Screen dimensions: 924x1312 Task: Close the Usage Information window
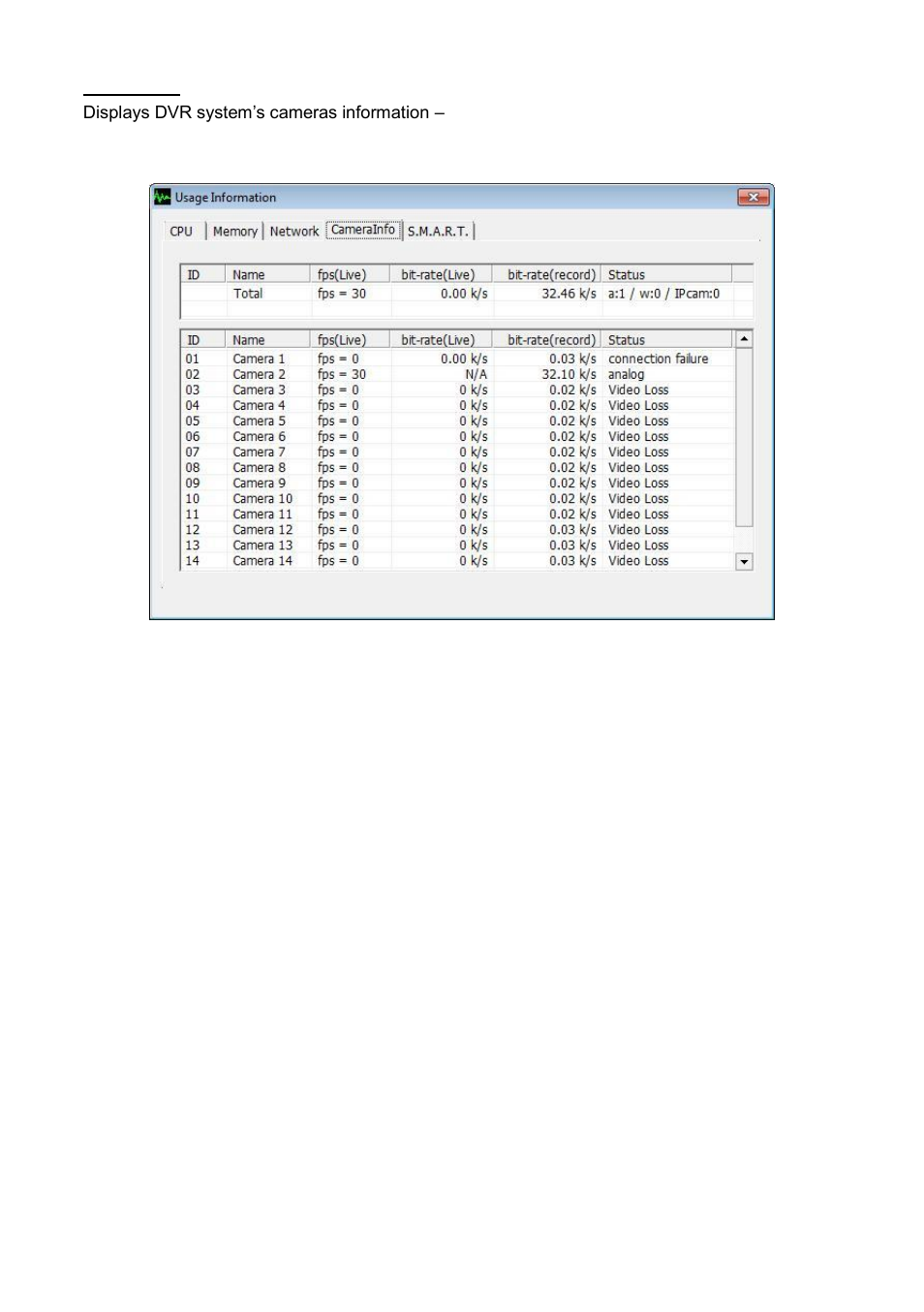[753, 197]
